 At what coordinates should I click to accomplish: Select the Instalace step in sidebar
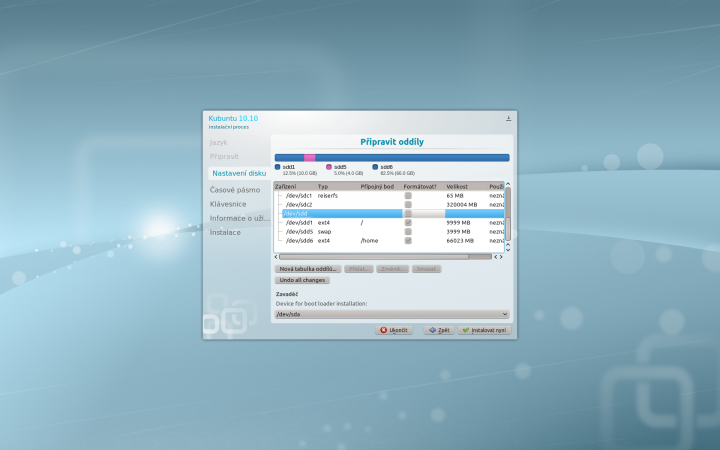[225, 232]
